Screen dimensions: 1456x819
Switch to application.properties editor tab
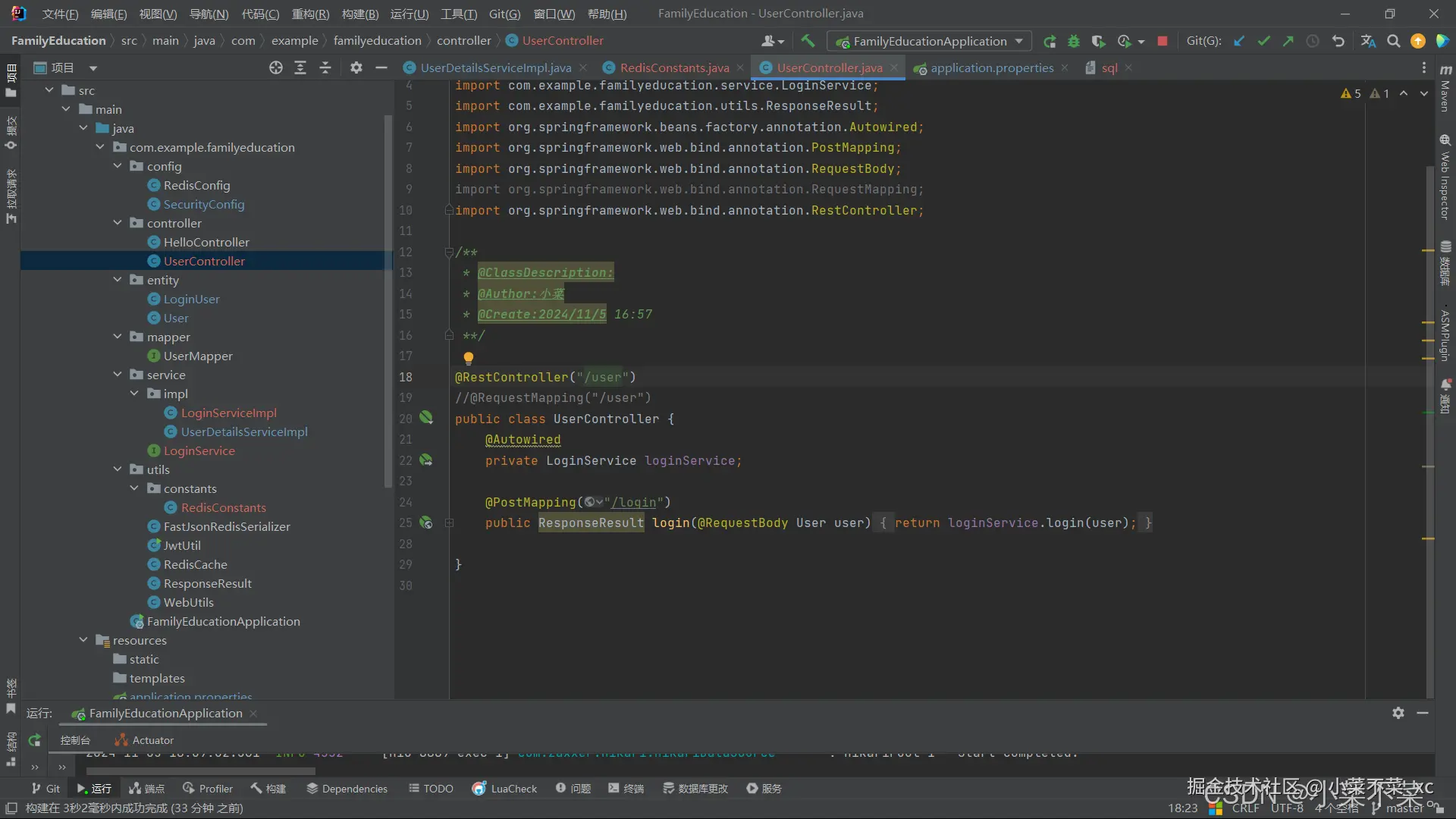(x=991, y=68)
